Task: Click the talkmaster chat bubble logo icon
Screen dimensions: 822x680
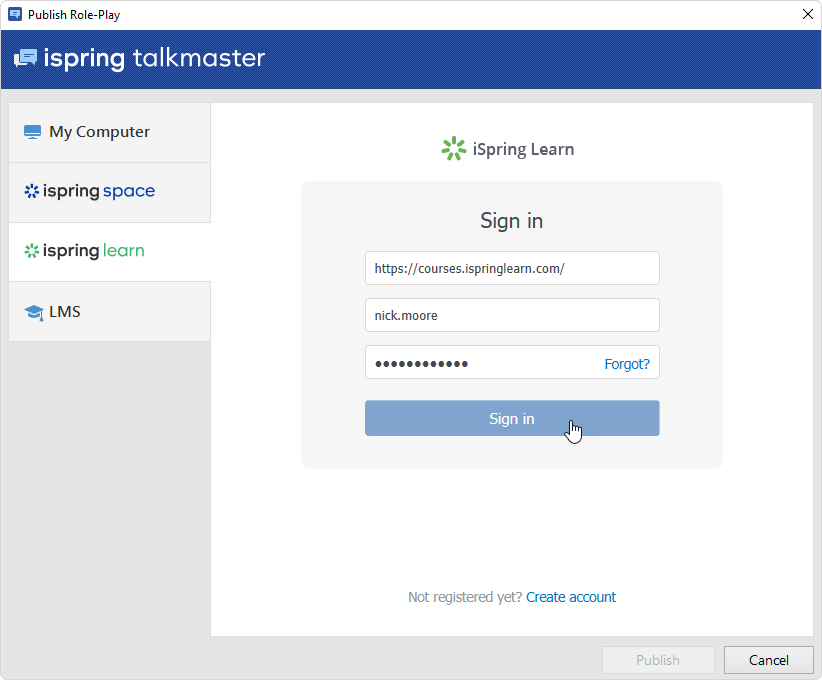Action: pyautogui.click(x=26, y=59)
